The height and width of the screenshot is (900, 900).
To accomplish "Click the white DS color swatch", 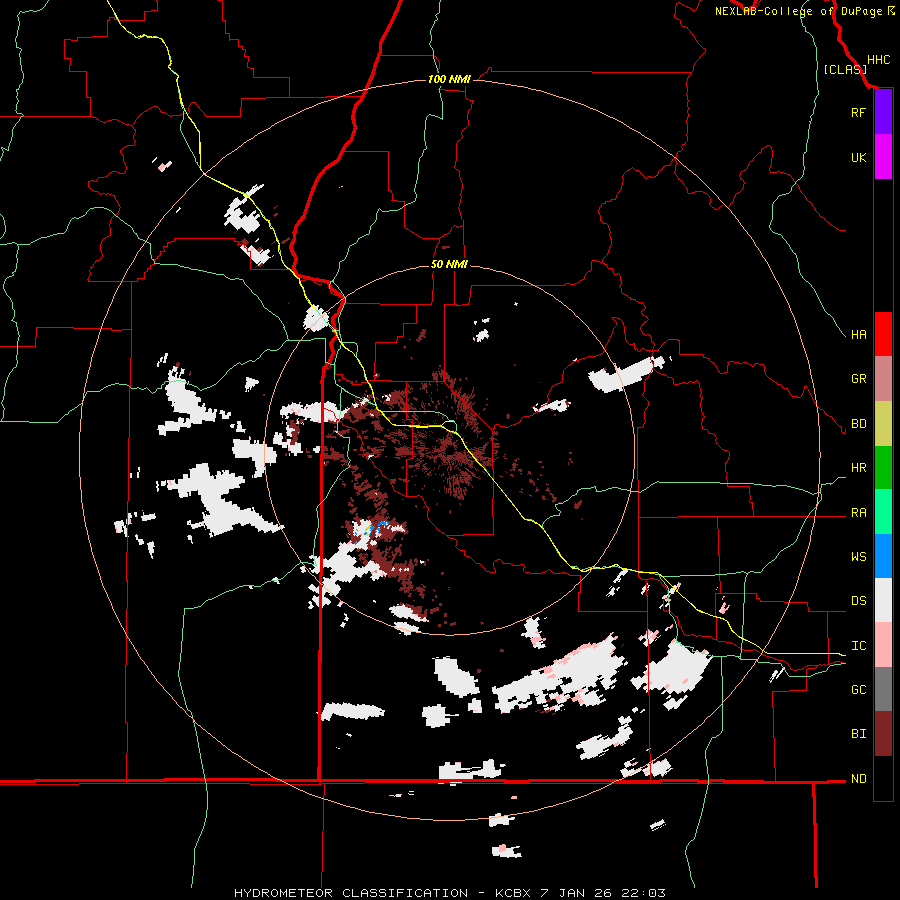I will [x=883, y=600].
